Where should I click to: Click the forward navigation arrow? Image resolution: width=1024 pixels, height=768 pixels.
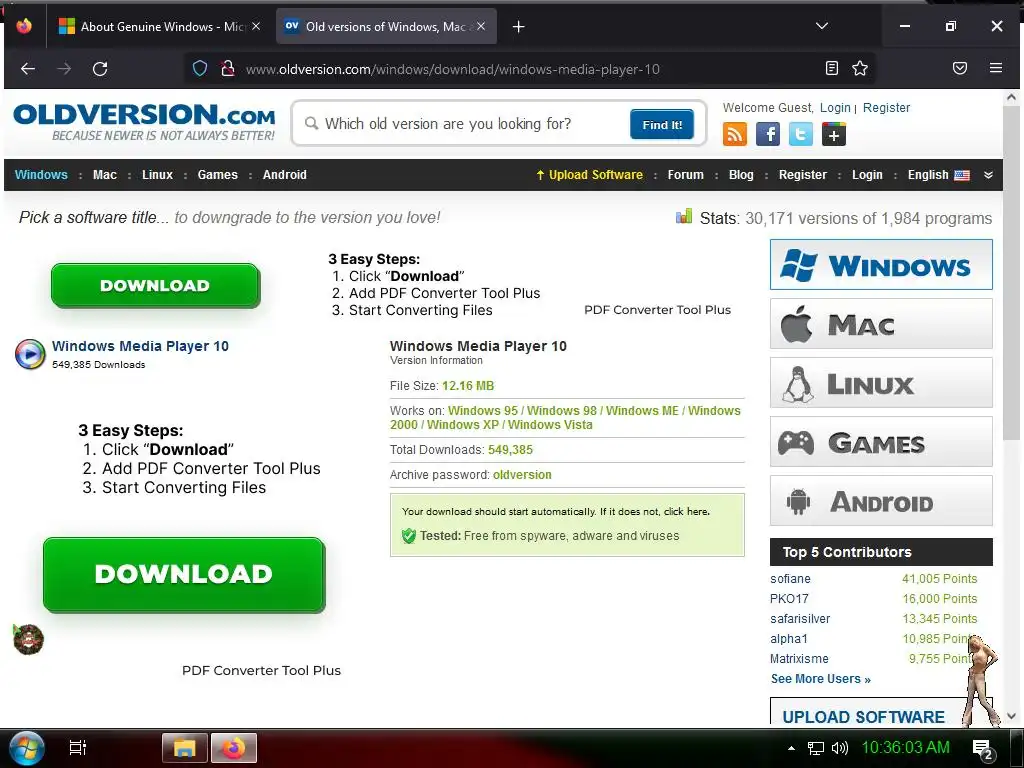coord(64,69)
